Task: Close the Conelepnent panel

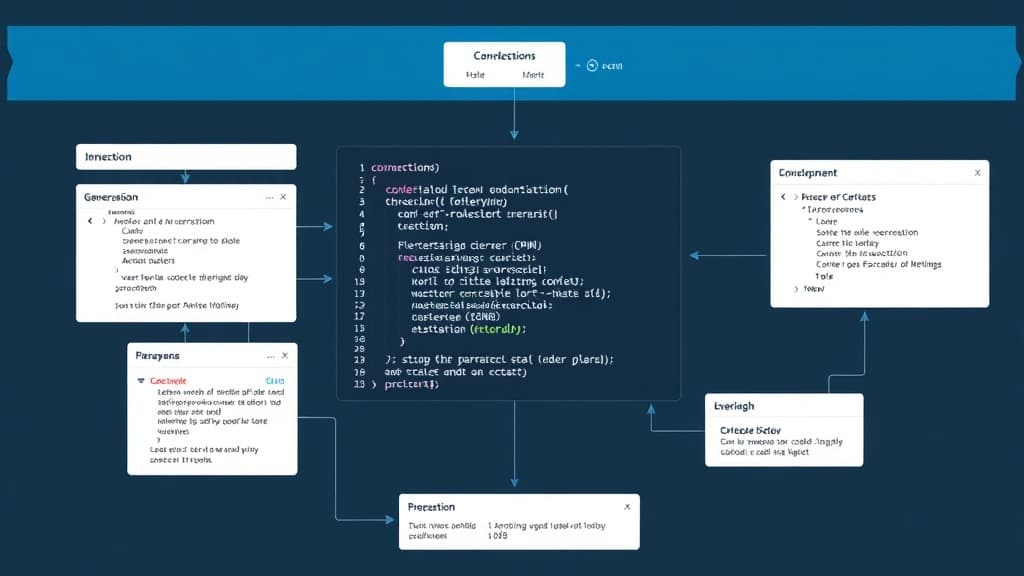Action: click(x=977, y=173)
